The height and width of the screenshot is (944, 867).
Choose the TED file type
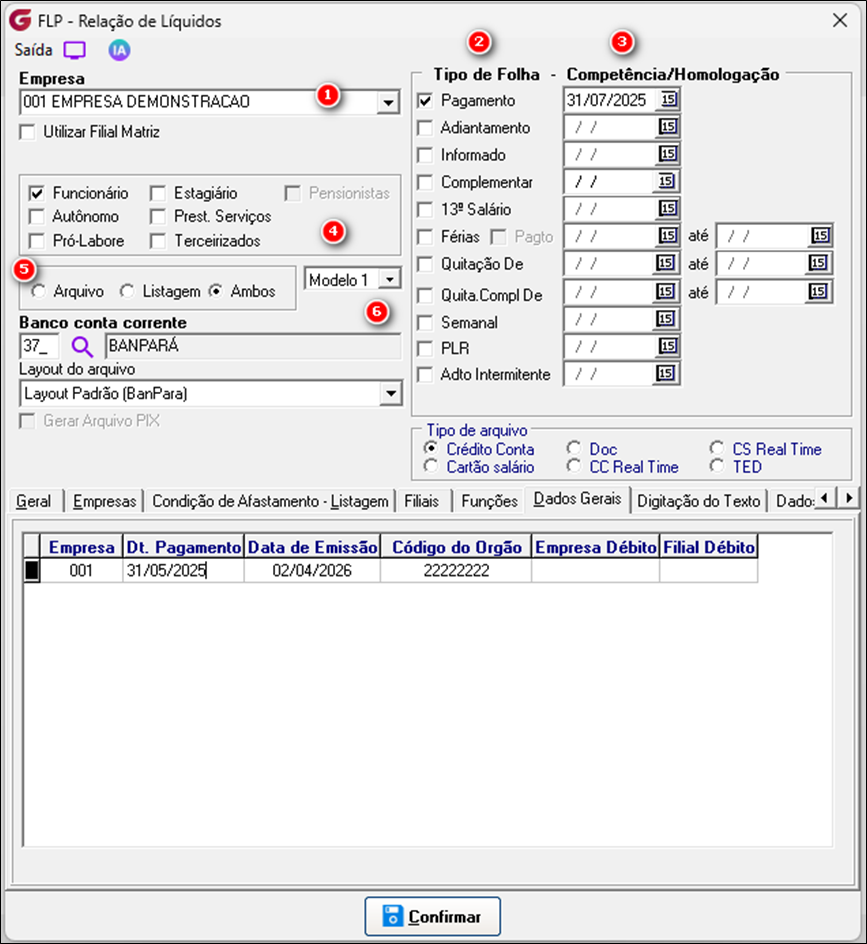tap(716, 467)
